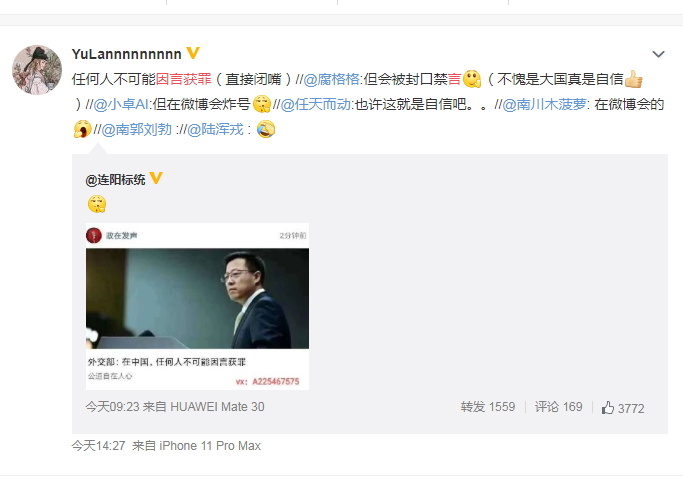
Task: Click the gold V verified badge by YuLannnnnnnnn
Action: [x=193, y=53]
